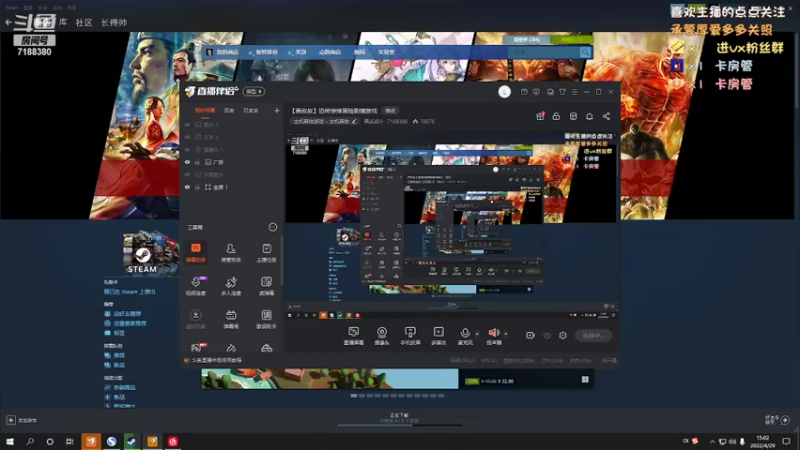Add a new scene with plus button

pos(277,110)
